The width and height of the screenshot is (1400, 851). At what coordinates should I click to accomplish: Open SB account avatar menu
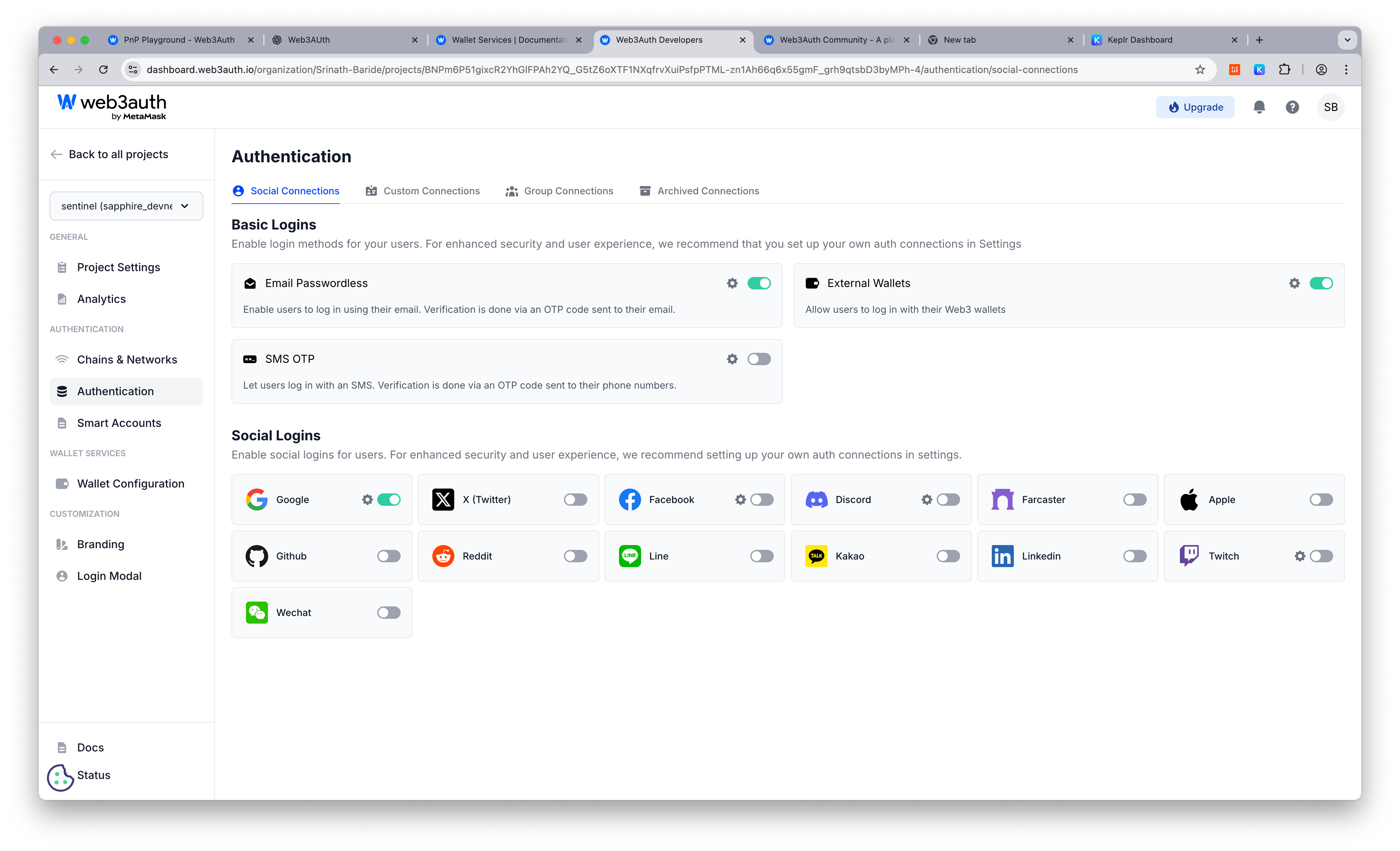1331,107
